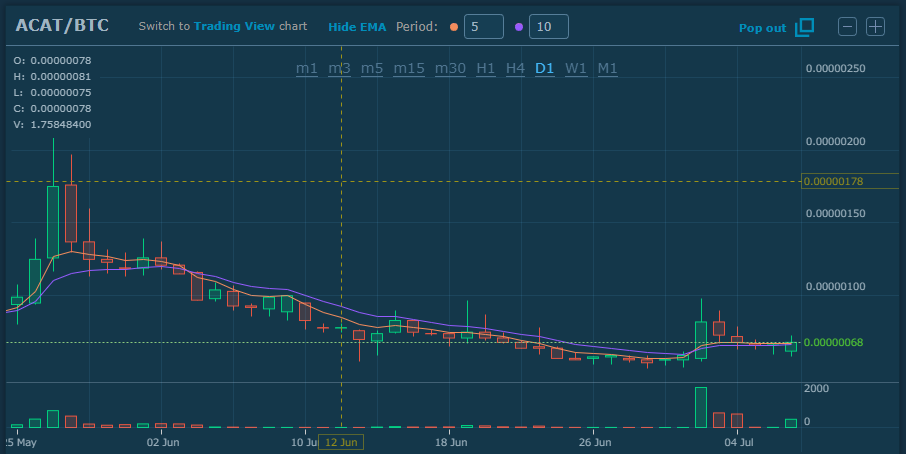
Task: Zoom in the chart with plus button
Action: (x=875, y=27)
